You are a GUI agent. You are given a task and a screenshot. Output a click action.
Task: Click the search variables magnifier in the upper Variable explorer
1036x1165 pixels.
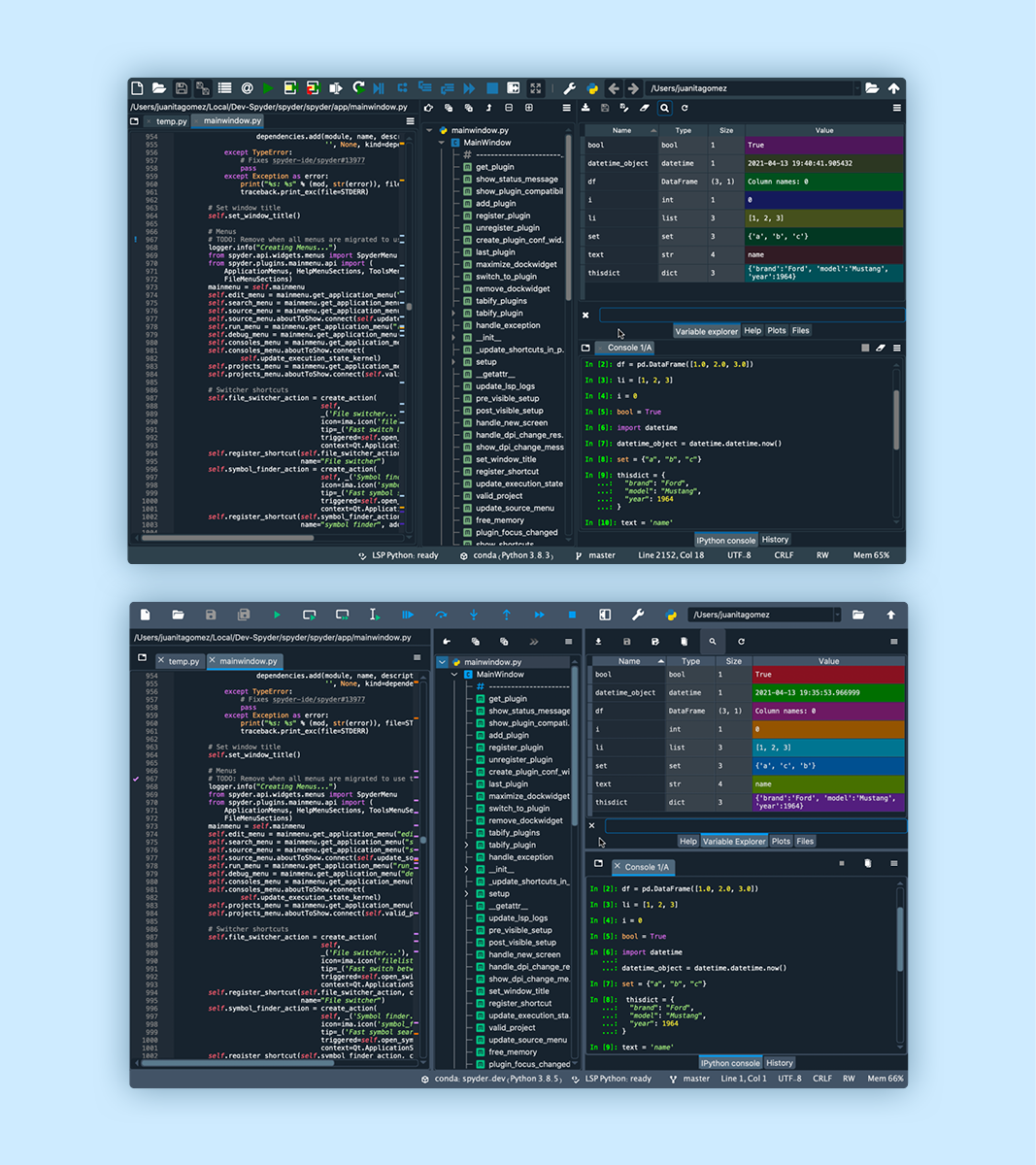click(x=664, y=109)
